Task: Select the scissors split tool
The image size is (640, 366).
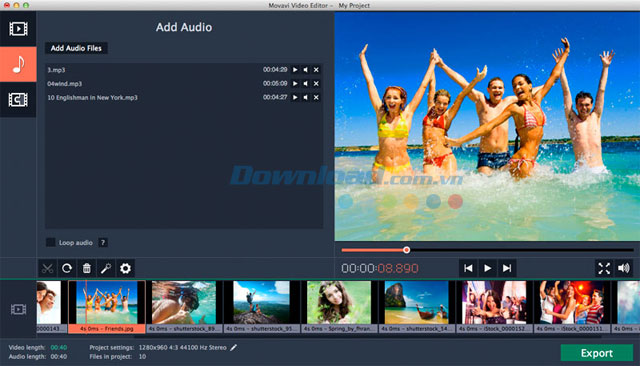Action: pos(47,268)
